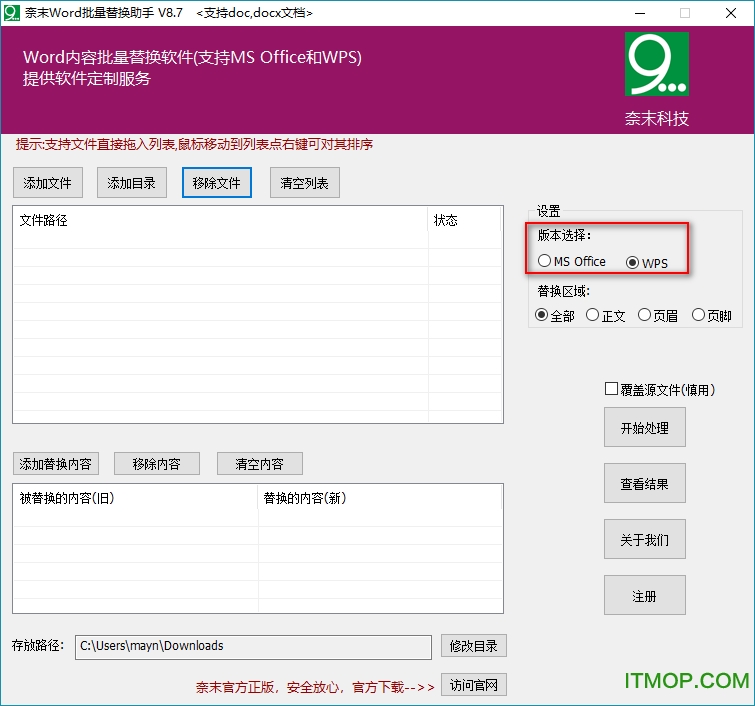The height and width of the screenshot is (706, 755).
Task: Click the 清空内容 button
Action: pyautogui.click(x=260, y=464)
